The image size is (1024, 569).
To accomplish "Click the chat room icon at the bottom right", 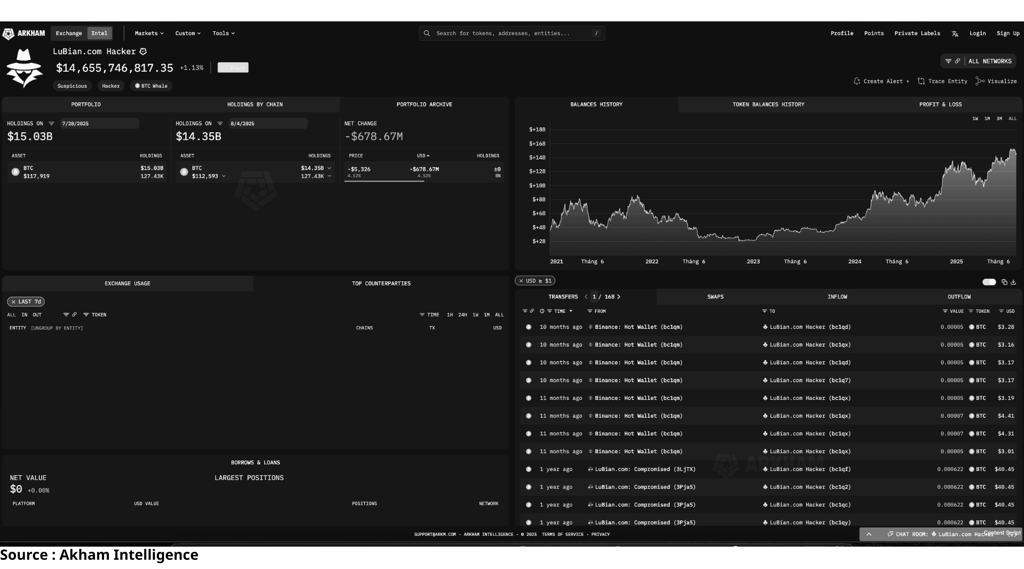I will pyautogui.click(x=890, y=534).
